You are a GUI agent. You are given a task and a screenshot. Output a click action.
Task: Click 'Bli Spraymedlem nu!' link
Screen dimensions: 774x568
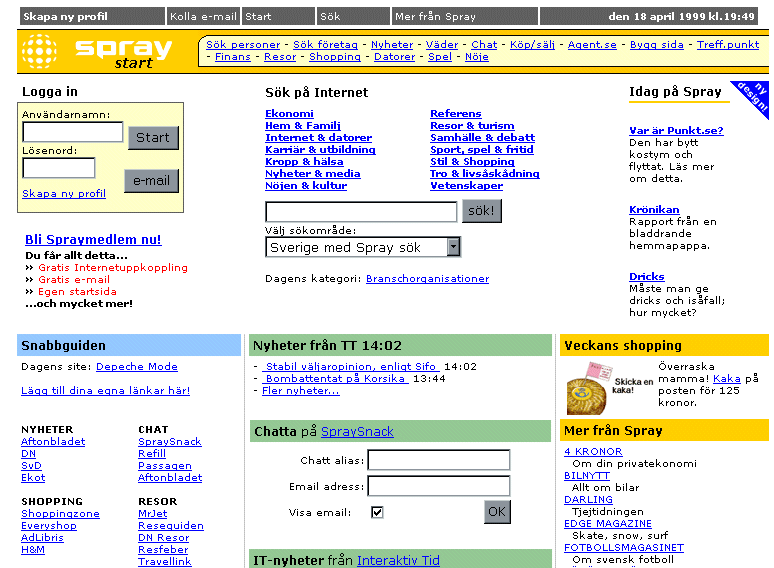coord(93,239)
